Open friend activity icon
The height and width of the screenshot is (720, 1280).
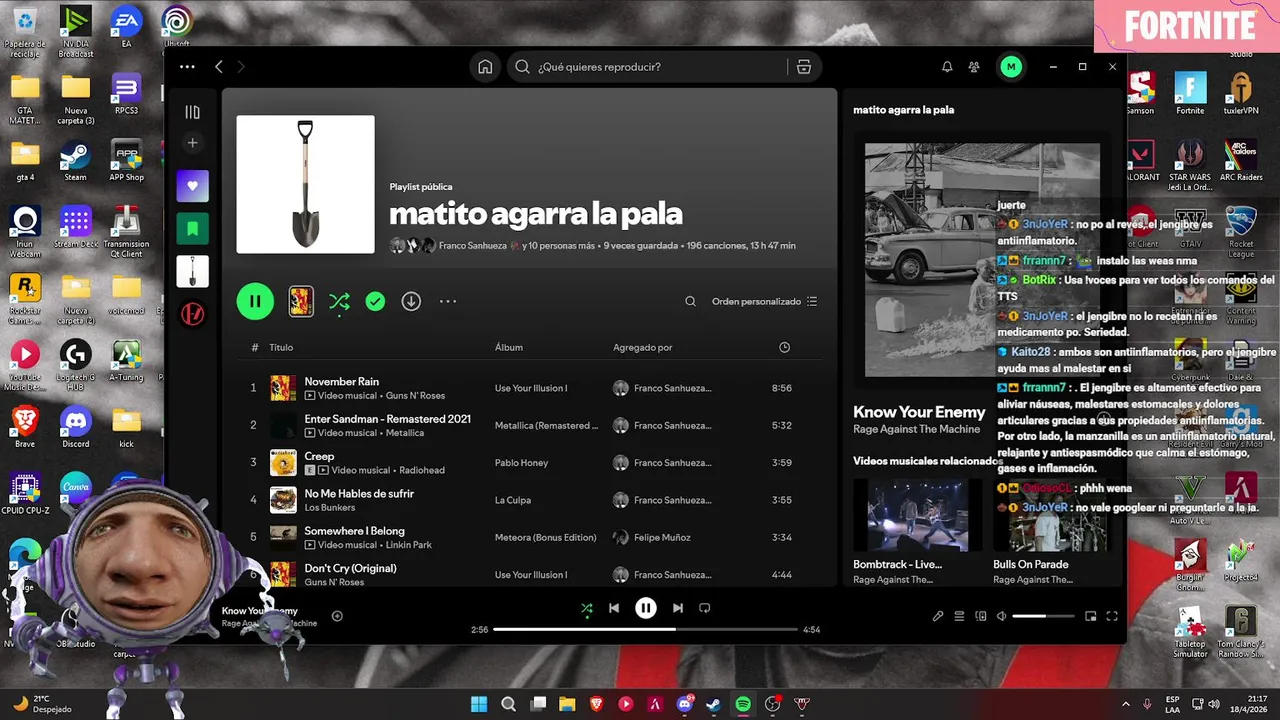[974, 67]
